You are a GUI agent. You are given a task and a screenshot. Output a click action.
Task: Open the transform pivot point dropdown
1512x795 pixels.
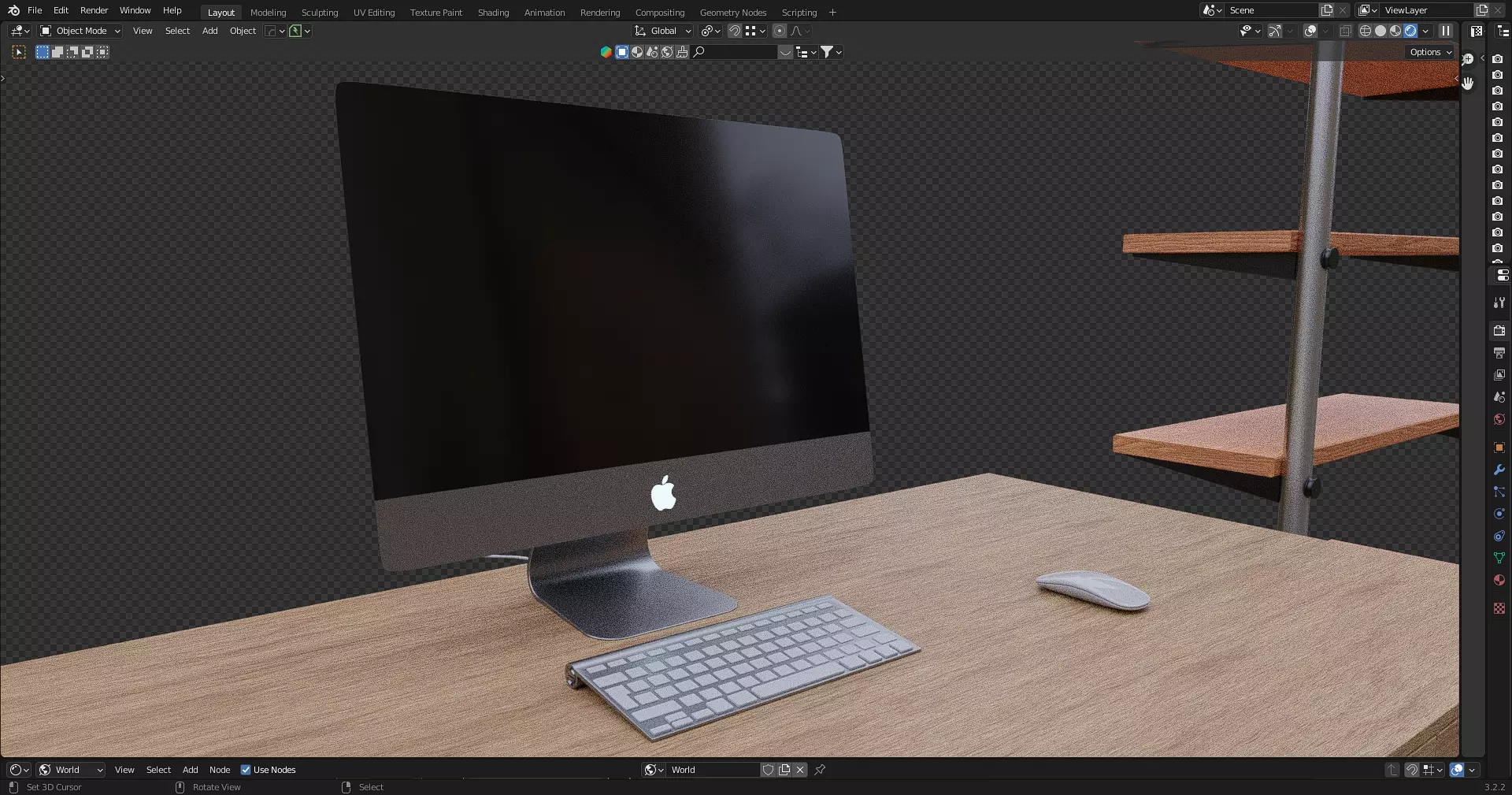pos(710,31)
